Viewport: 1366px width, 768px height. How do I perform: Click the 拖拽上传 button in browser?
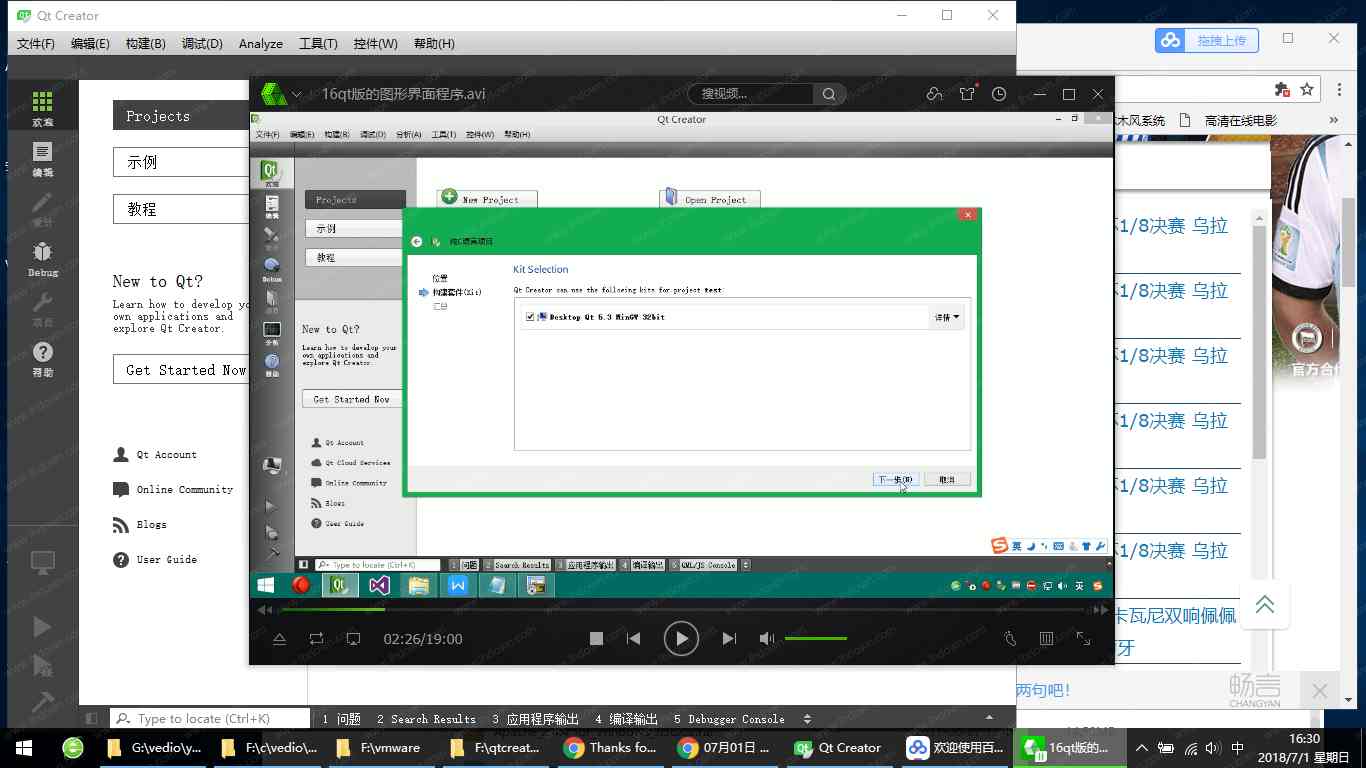tap(1207, 40)
